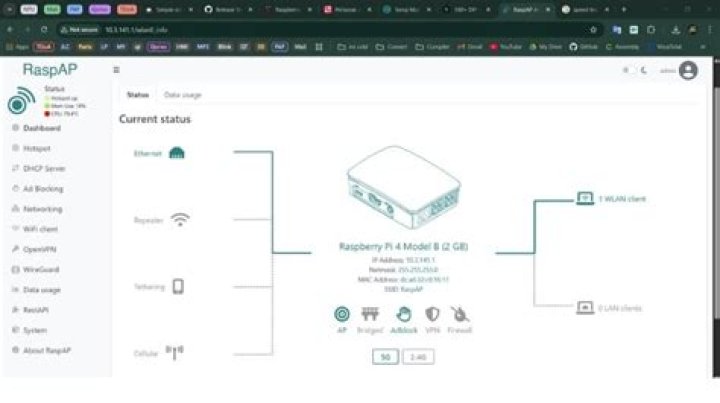Click the 1 WLAN client label
720x403 pixels.
(622, 199)
